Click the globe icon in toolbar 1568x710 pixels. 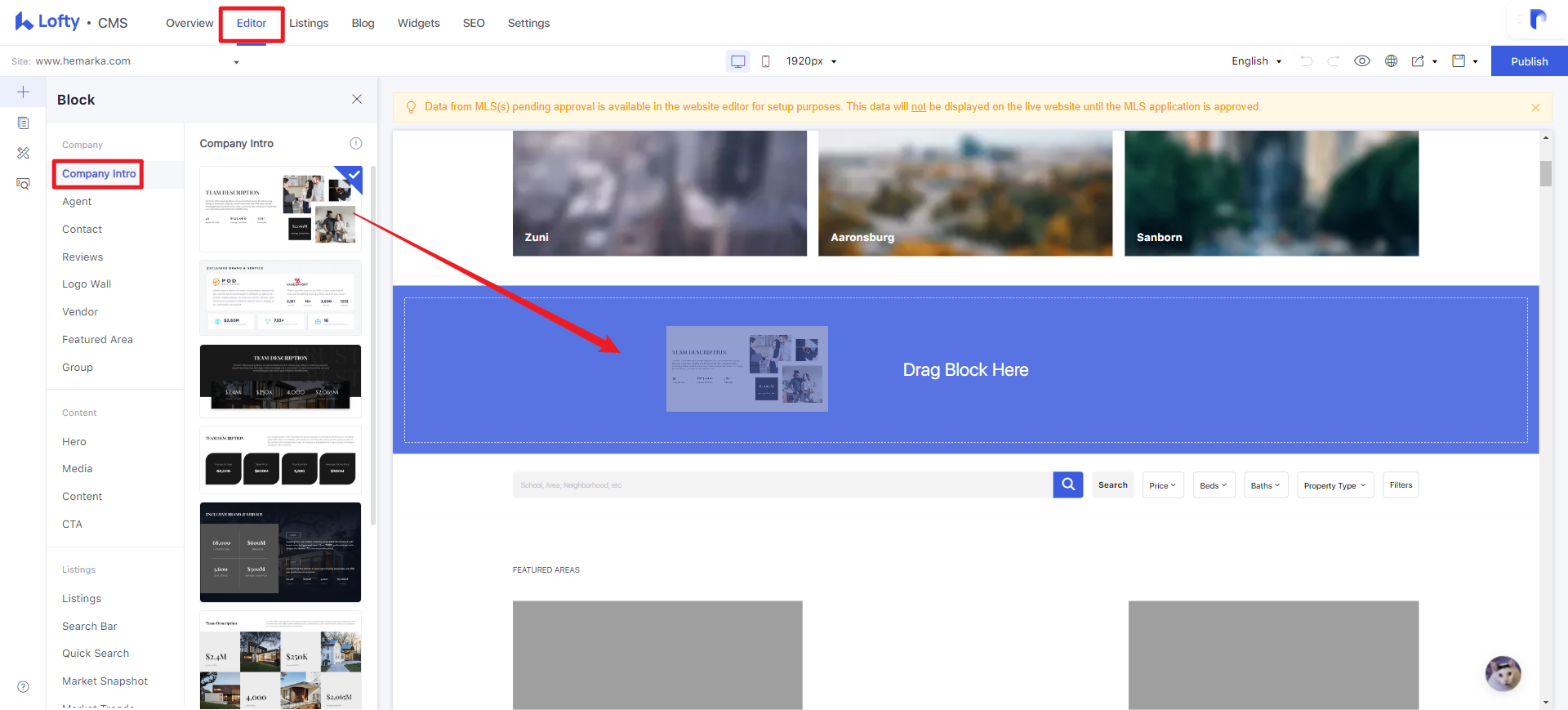pos(1392,61)
